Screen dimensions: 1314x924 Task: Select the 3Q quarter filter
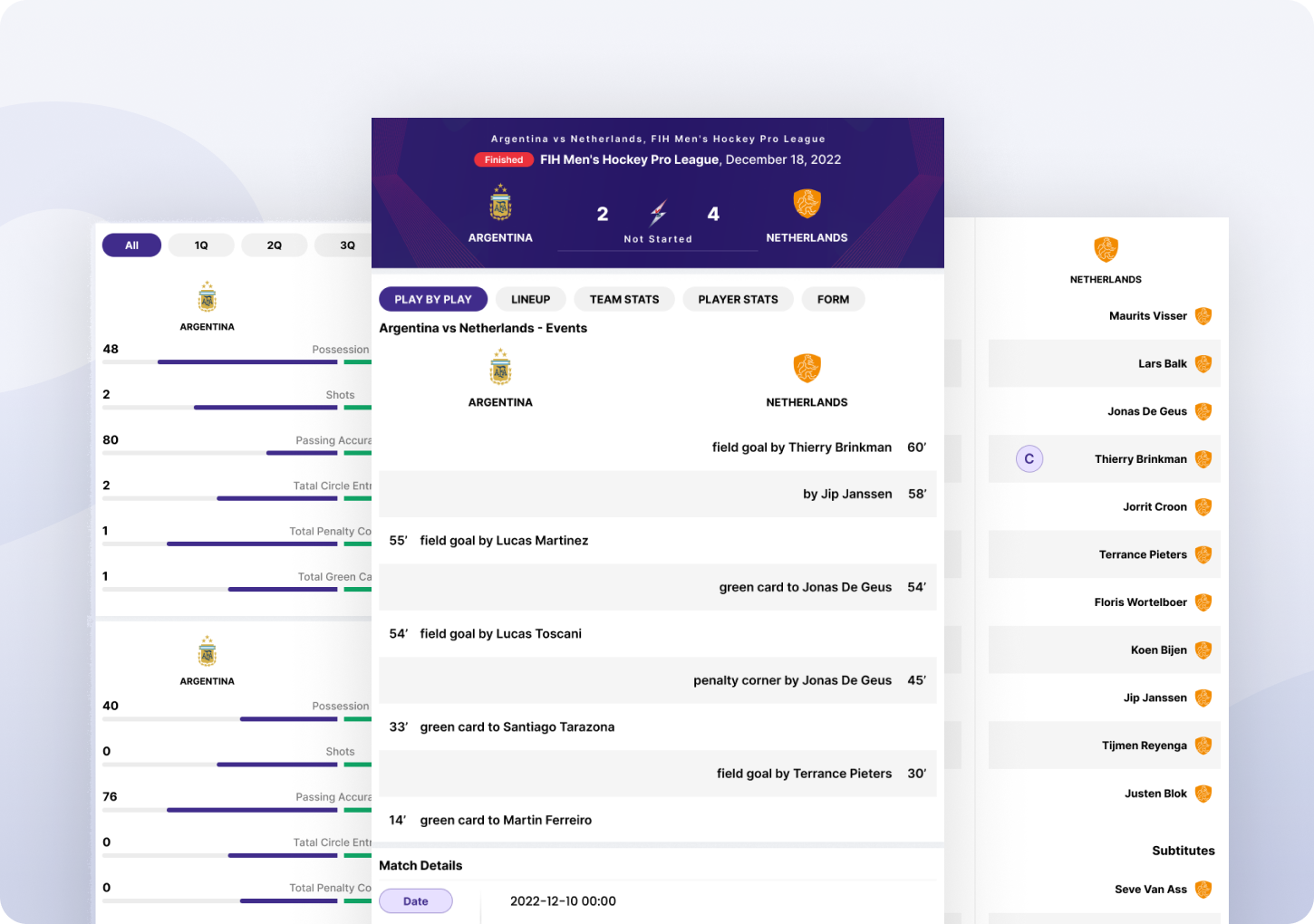click(344, 245)
